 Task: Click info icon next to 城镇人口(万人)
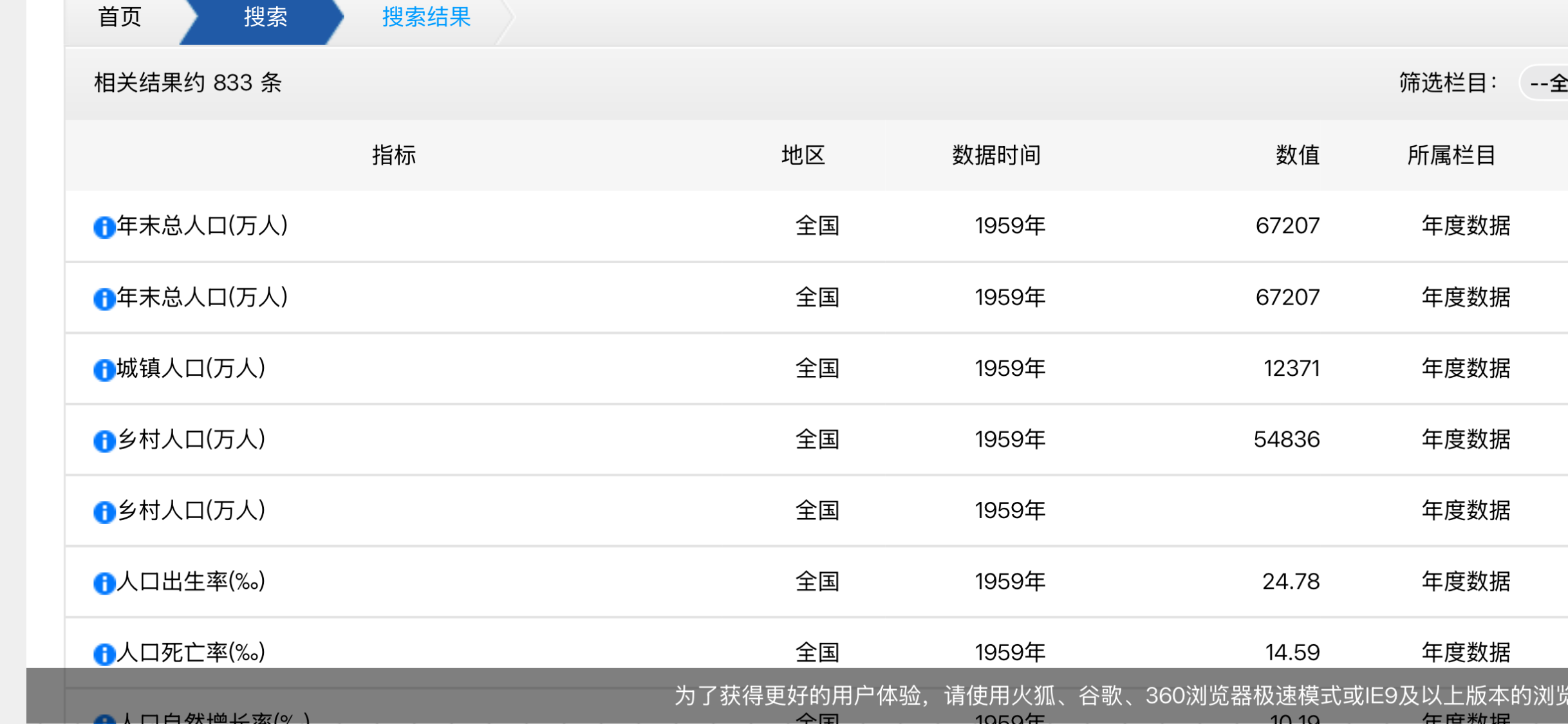[x=104, y=370]
